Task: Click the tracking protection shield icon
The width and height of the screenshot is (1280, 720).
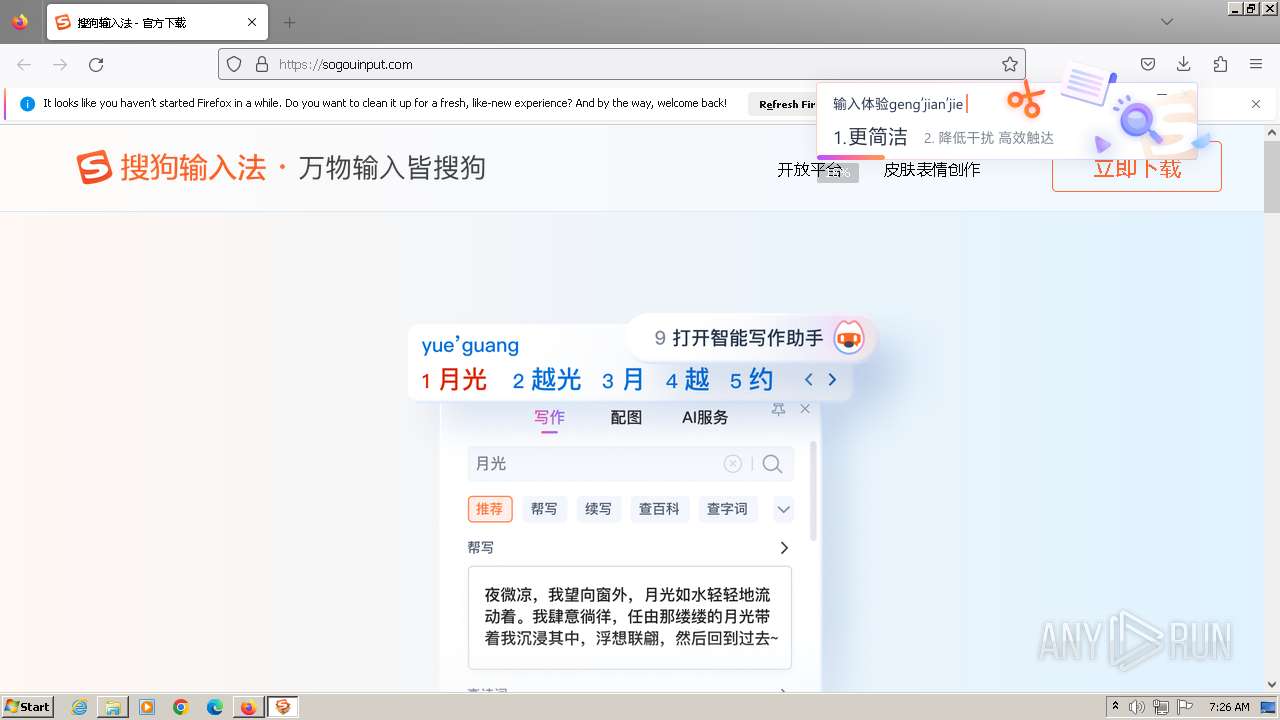Action: [234, 64]
